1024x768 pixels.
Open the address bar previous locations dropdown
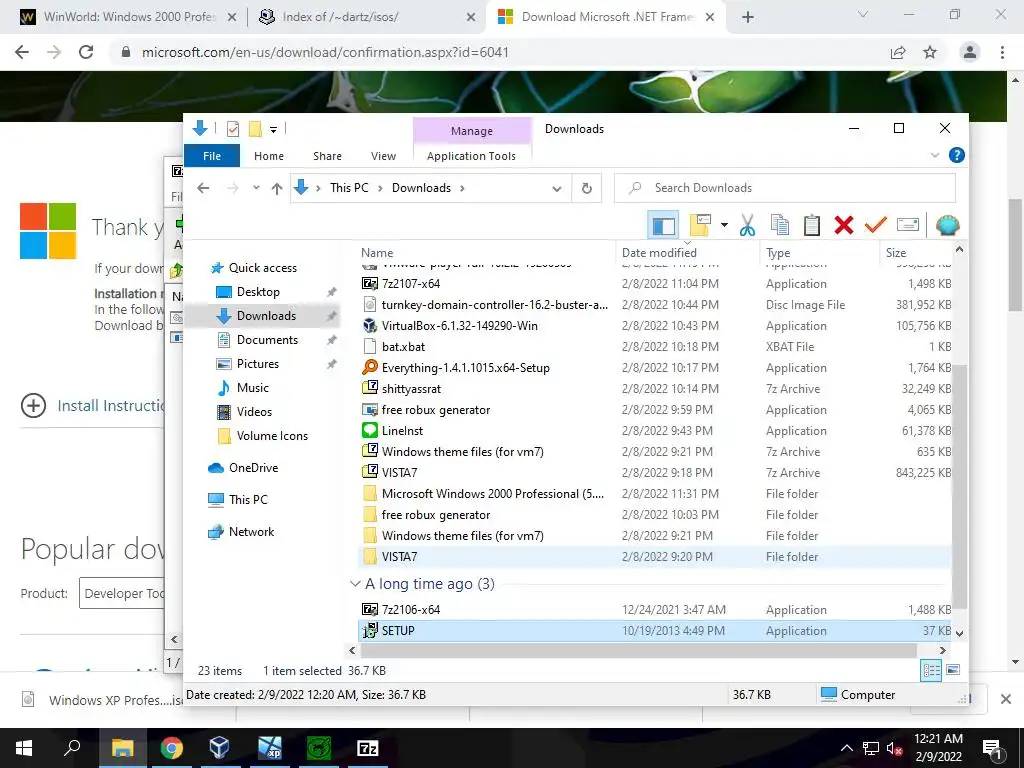pos(556,188)
